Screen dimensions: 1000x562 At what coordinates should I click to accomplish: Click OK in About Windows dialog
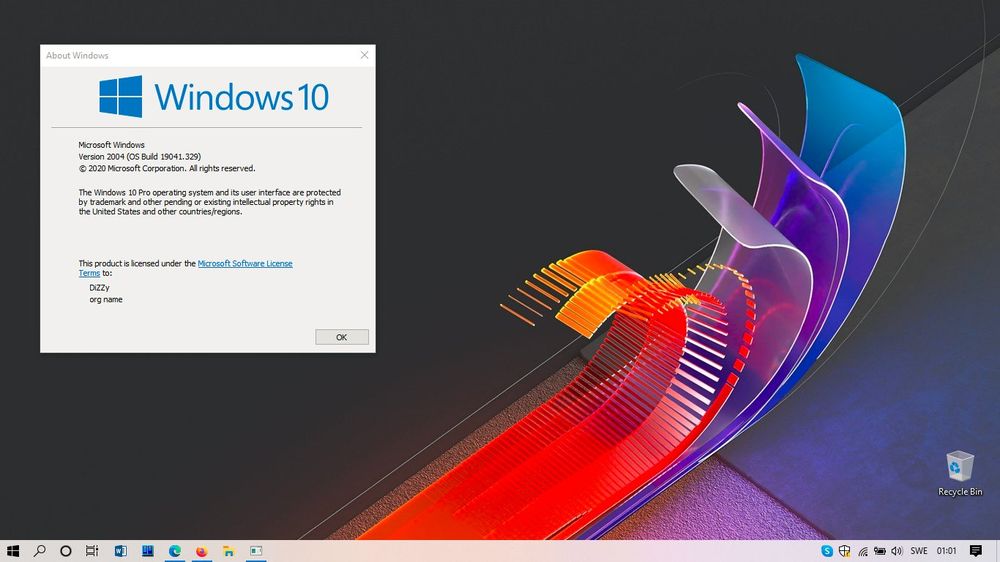click(x=342, y=337)
